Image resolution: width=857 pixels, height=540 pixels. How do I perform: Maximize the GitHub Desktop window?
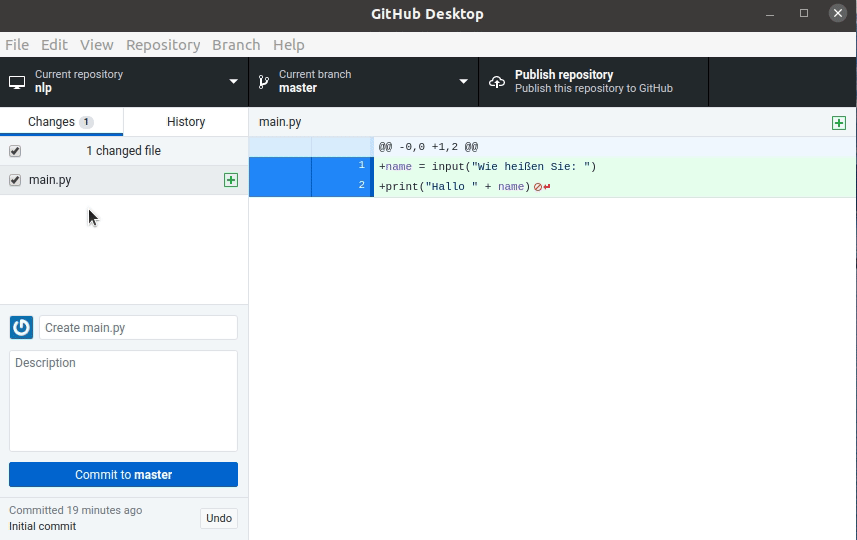pyautogui.click(x=803, y=13)
